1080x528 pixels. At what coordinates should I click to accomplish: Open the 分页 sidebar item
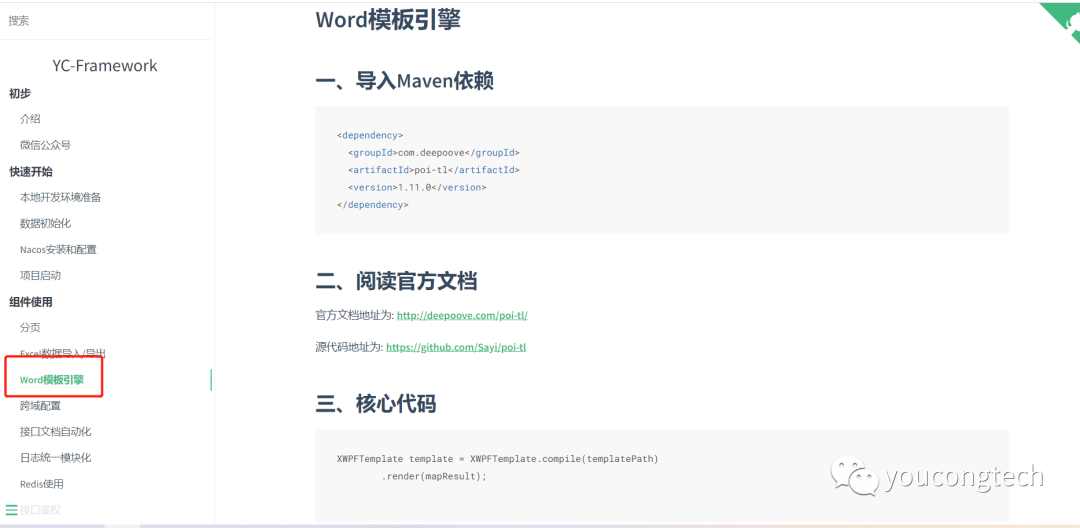(30, 328)
